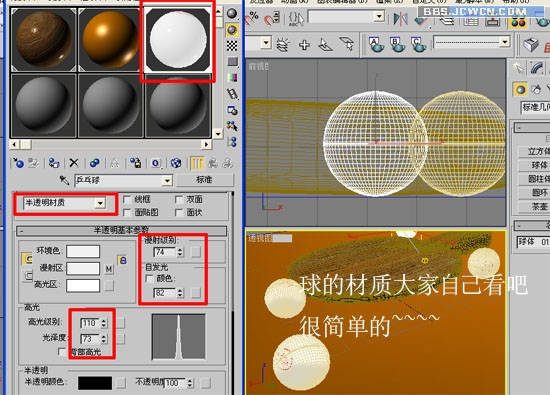550x395 pixels.
Task: Click the 标准 material type button
Action: 204,180
